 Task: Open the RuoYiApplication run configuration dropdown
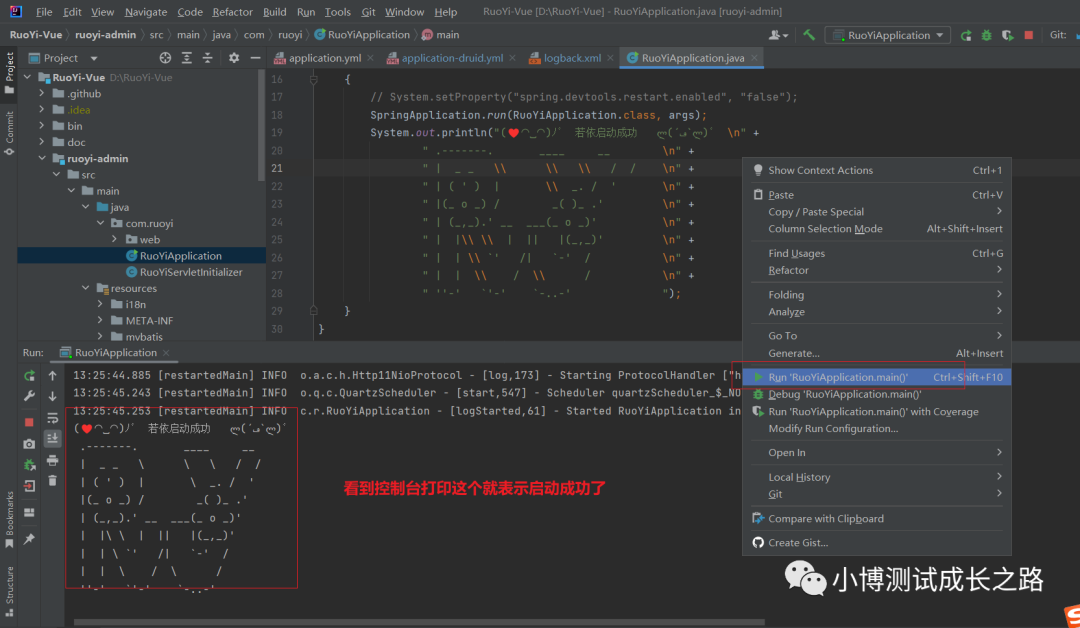[889, 35]
